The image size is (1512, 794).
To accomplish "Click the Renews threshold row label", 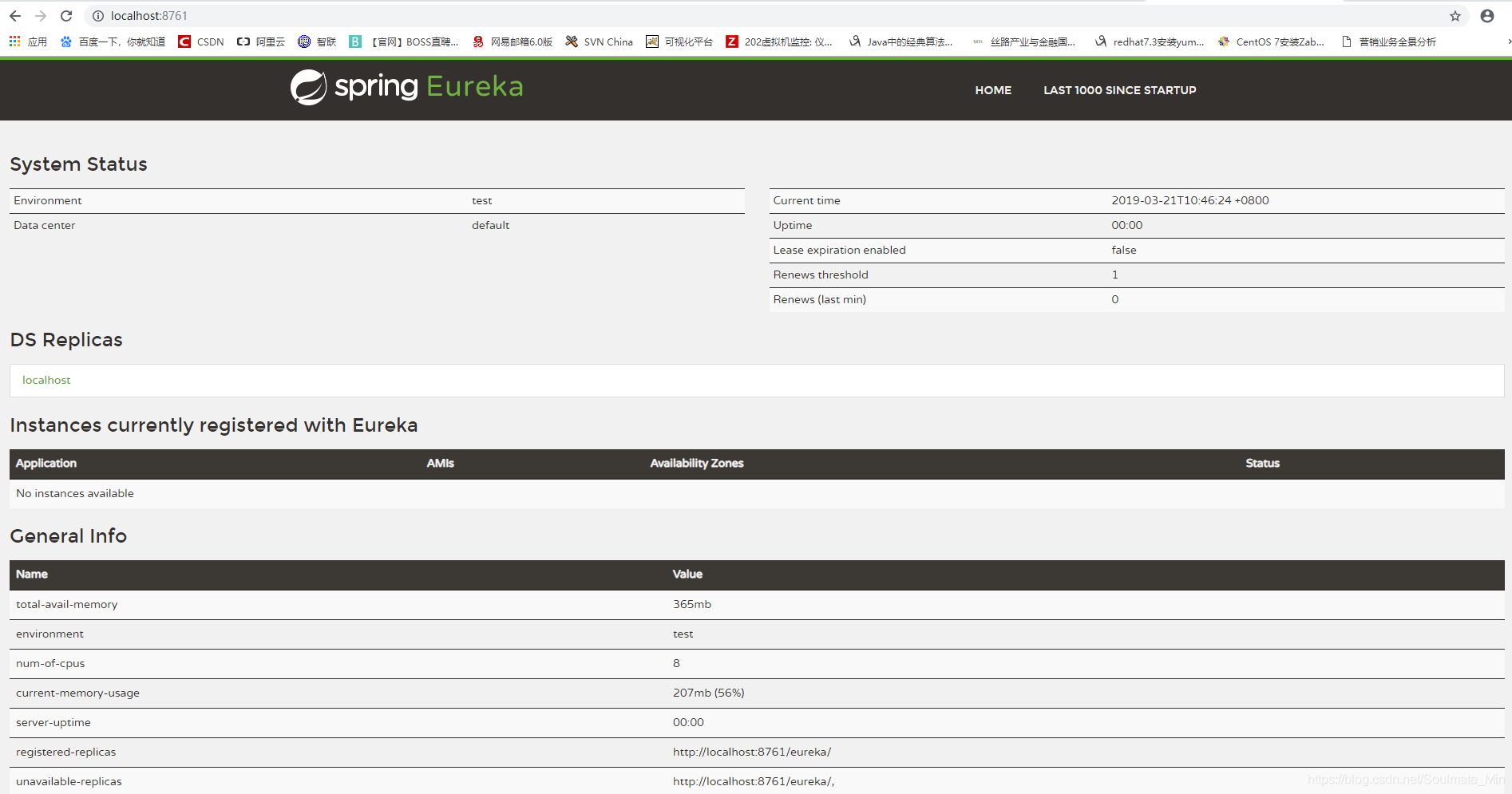I will coord(820,275).
